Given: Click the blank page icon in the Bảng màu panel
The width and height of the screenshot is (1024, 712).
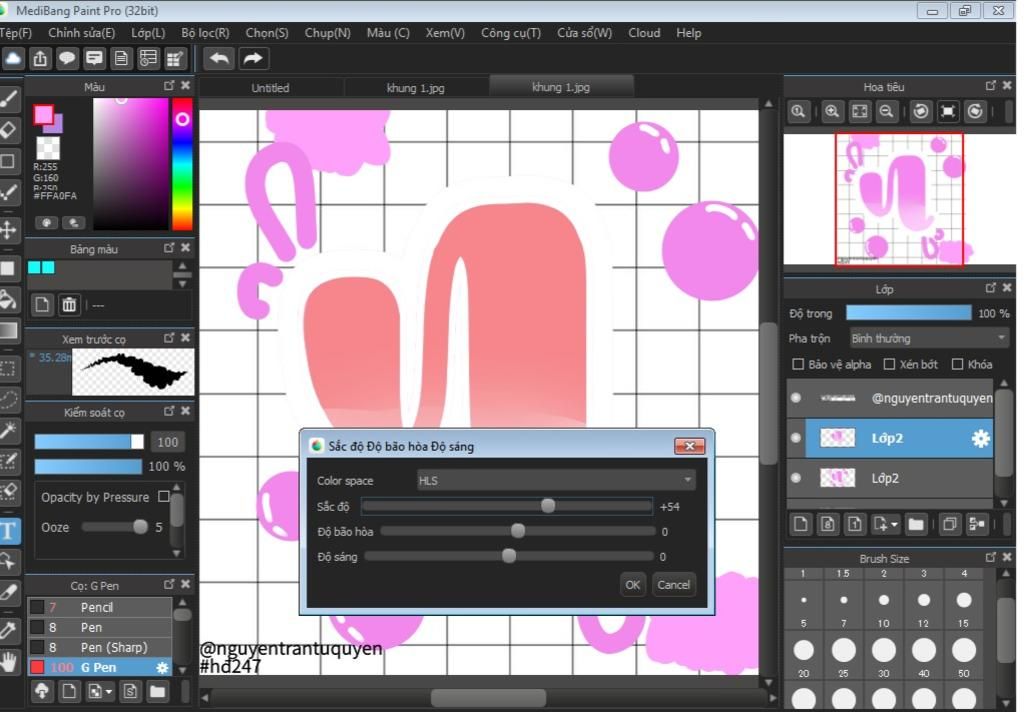Looking at the screenshot, I should tap(42, 304).
